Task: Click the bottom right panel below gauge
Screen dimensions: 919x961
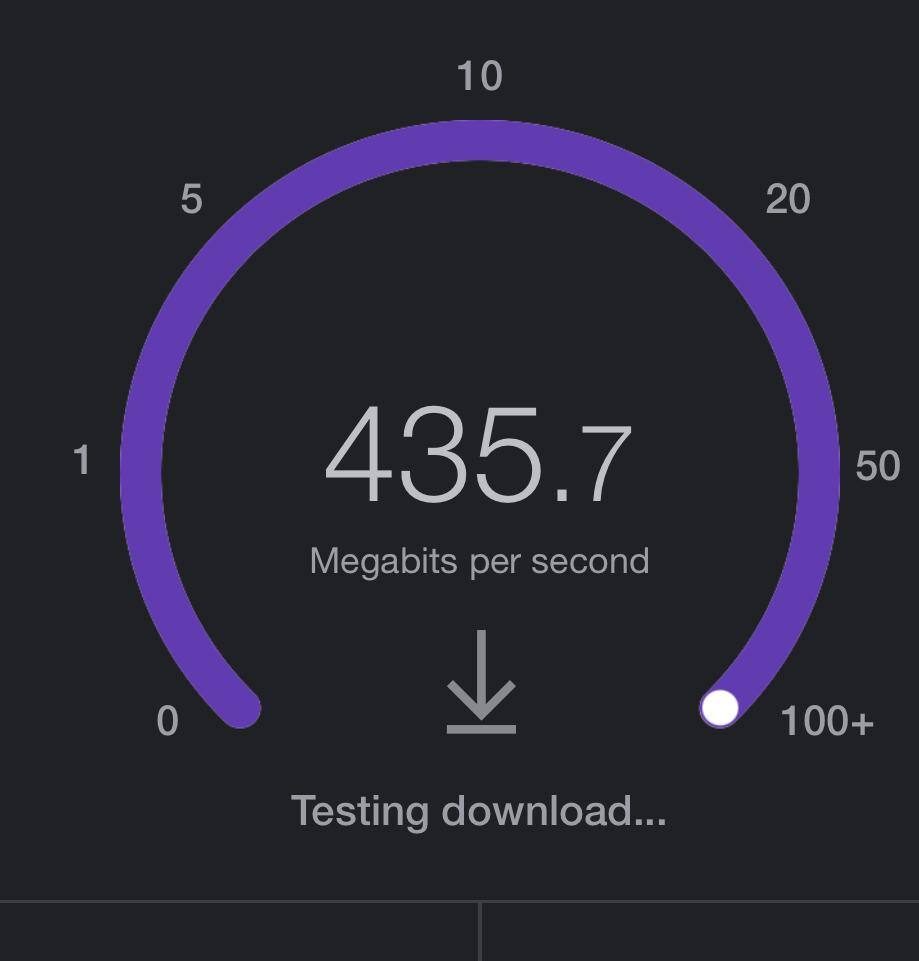Action: point(700,932)
